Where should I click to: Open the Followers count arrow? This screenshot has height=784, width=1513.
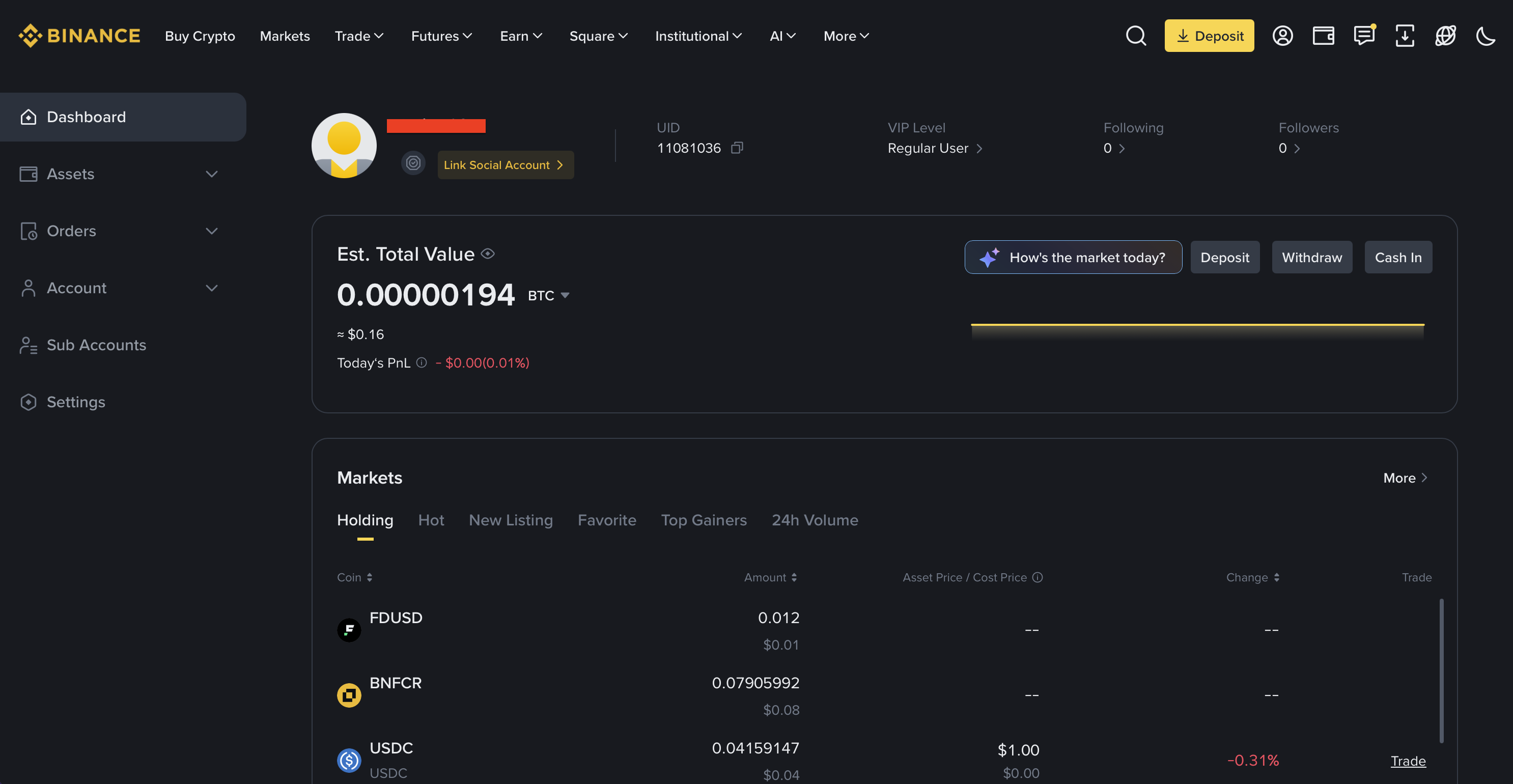(x=1297, y=148)
